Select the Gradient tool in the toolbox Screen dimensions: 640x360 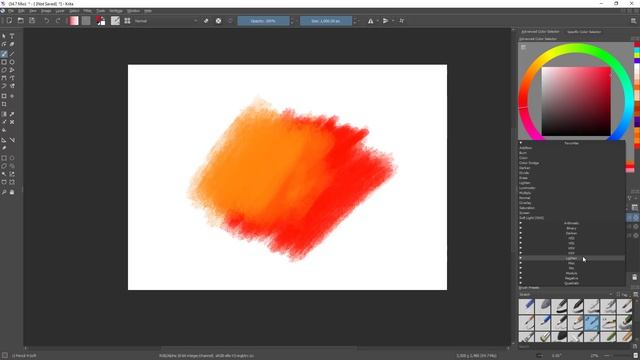pos(4,114)
